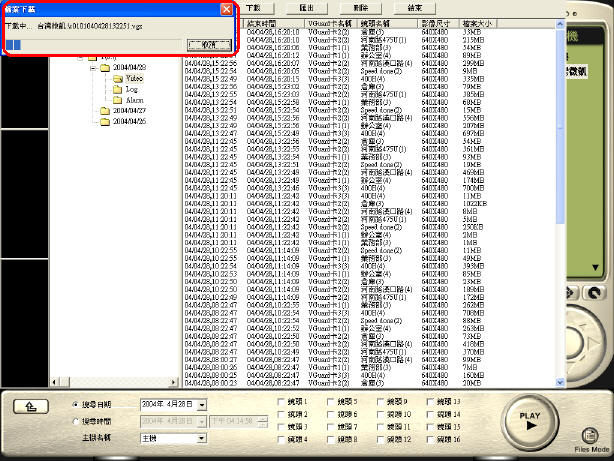Select the 2004/04/28 folder label
The width and height of the screenshot is (614, 461).
coord(129,68)
